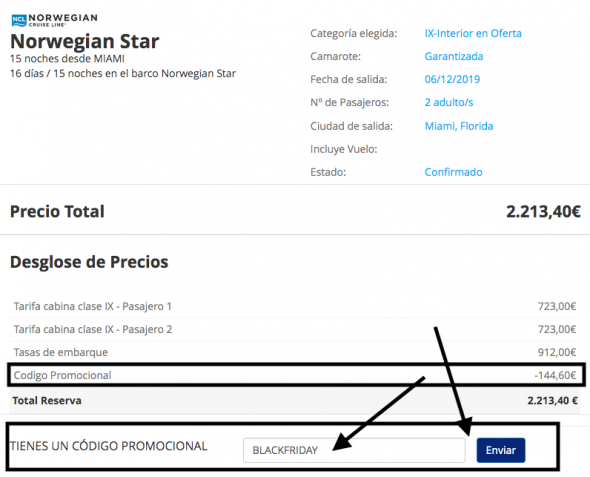
Task: Click the 912,00€ boarding tax amount
Action: coord(557,352)
